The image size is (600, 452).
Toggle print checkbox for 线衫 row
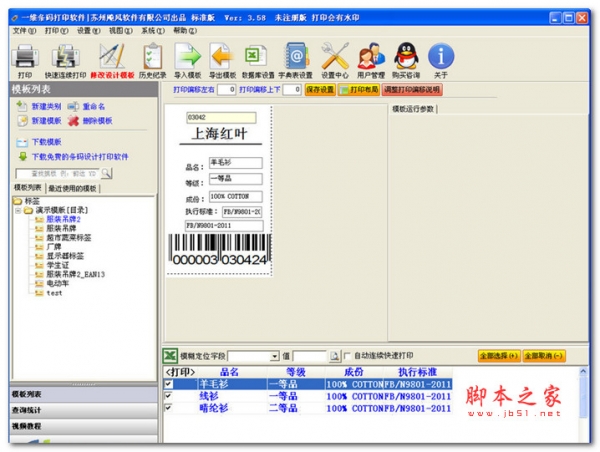pyautogui.click(x=168, y=396)
